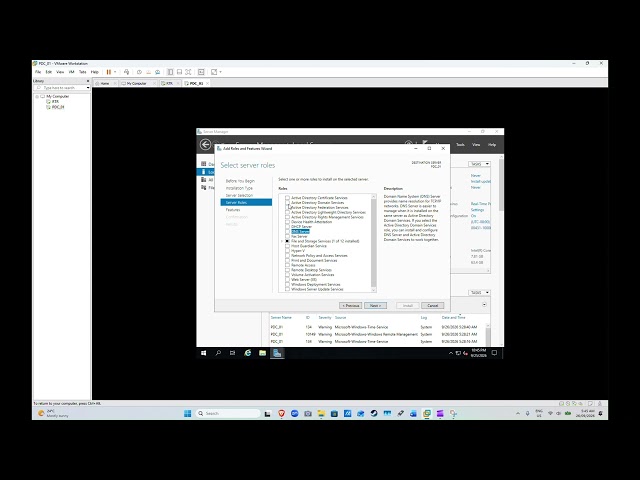Check the Web Server (IIS) role
The width and height of the screenshot is (640, 480).
point(287,280)
